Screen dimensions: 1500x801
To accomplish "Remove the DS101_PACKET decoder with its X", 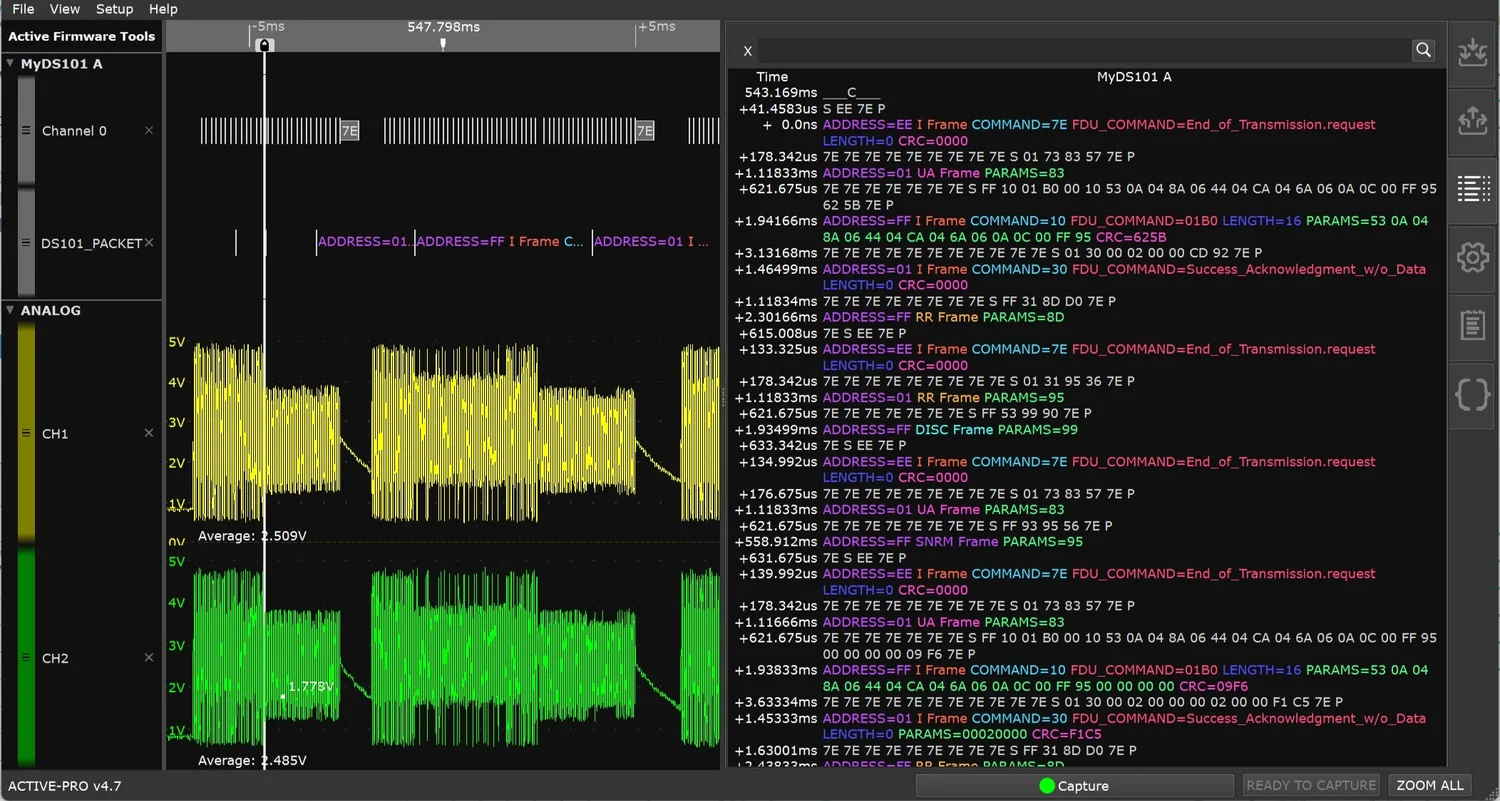I will [150, 241].
